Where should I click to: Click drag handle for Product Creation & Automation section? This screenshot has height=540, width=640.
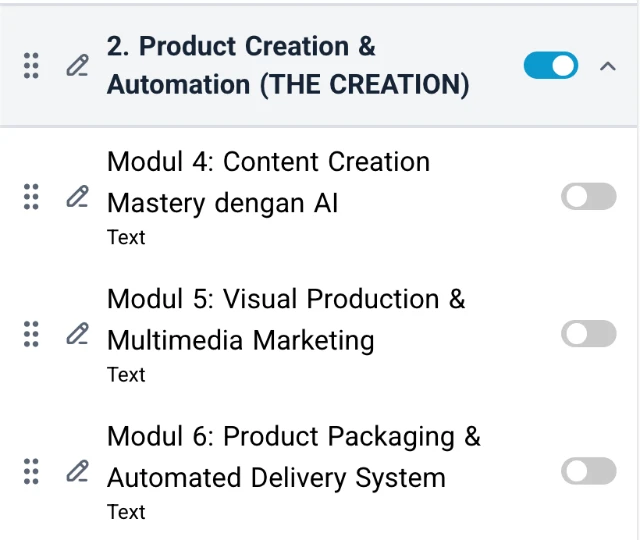(31, 66)
